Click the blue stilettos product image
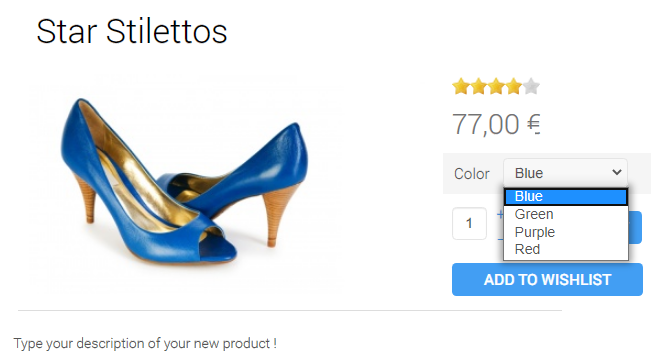The image size is (659, 363). point(184,181)
